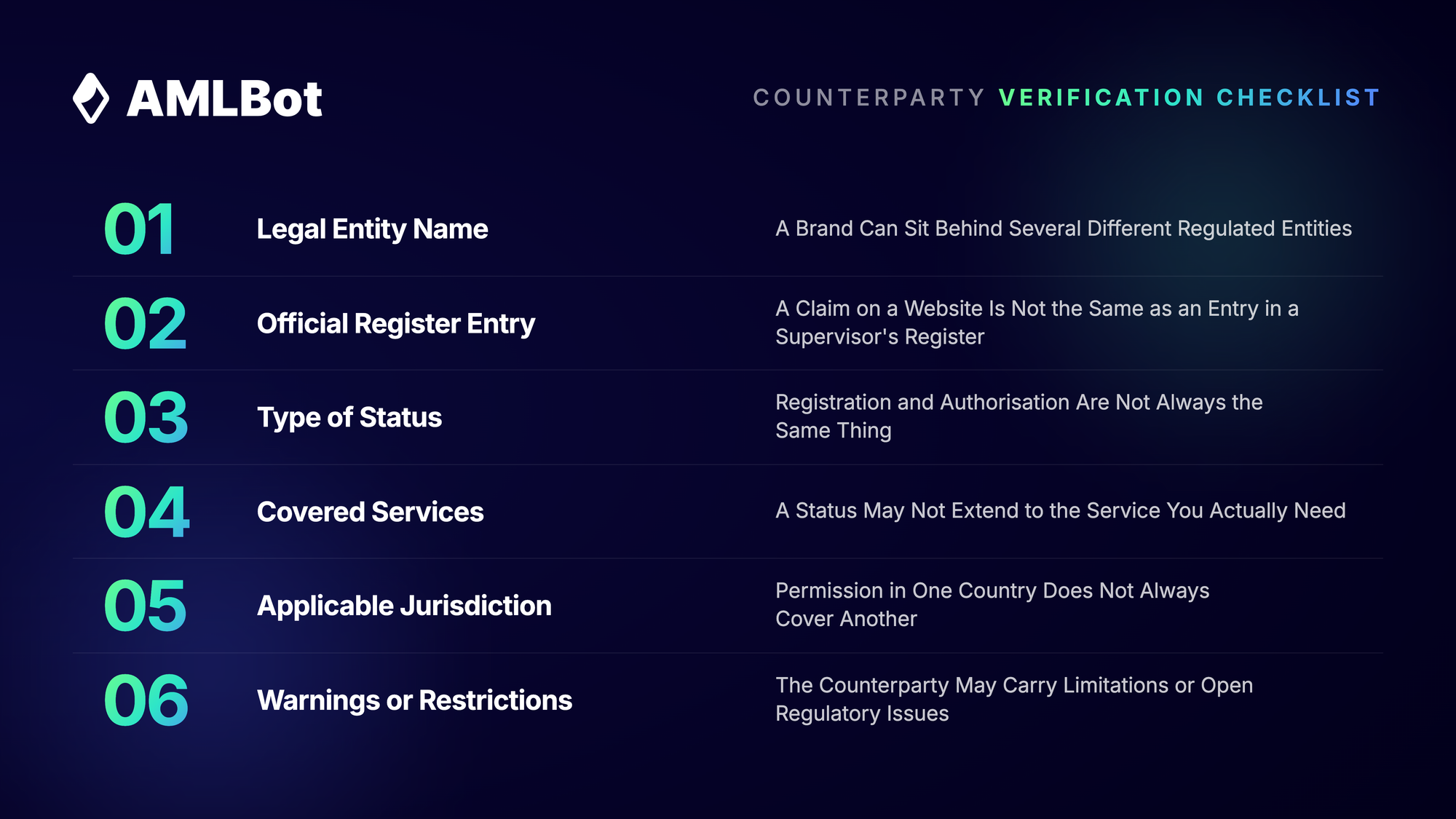Click the AMLBot diamond logo icon
This screenshot has height=819, width=1456.
point(91,98)
